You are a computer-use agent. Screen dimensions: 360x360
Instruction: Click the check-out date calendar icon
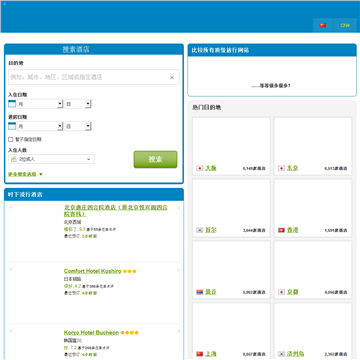[x=12, y=126]
